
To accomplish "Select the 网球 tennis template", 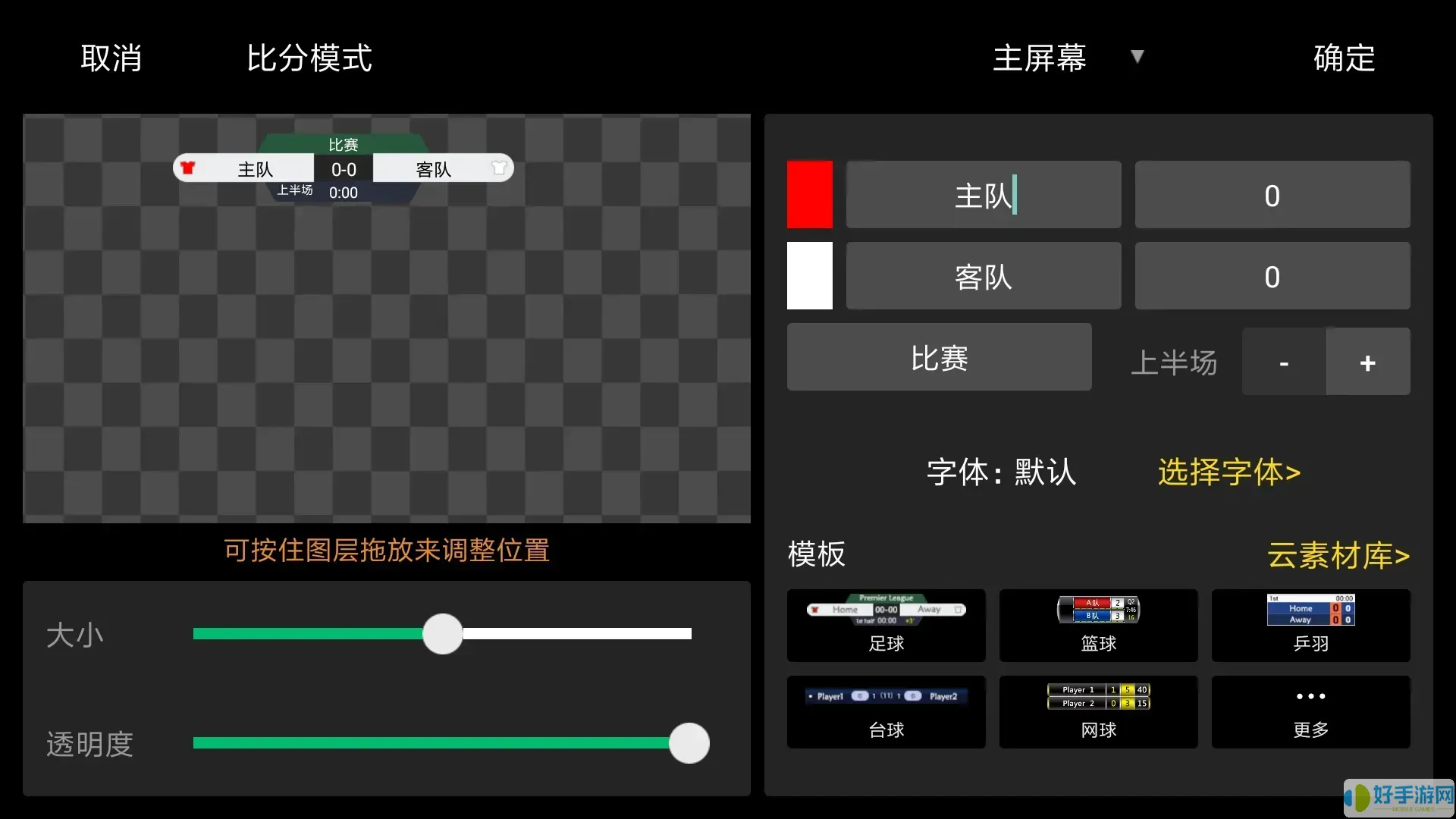I will pos(1099,712).
